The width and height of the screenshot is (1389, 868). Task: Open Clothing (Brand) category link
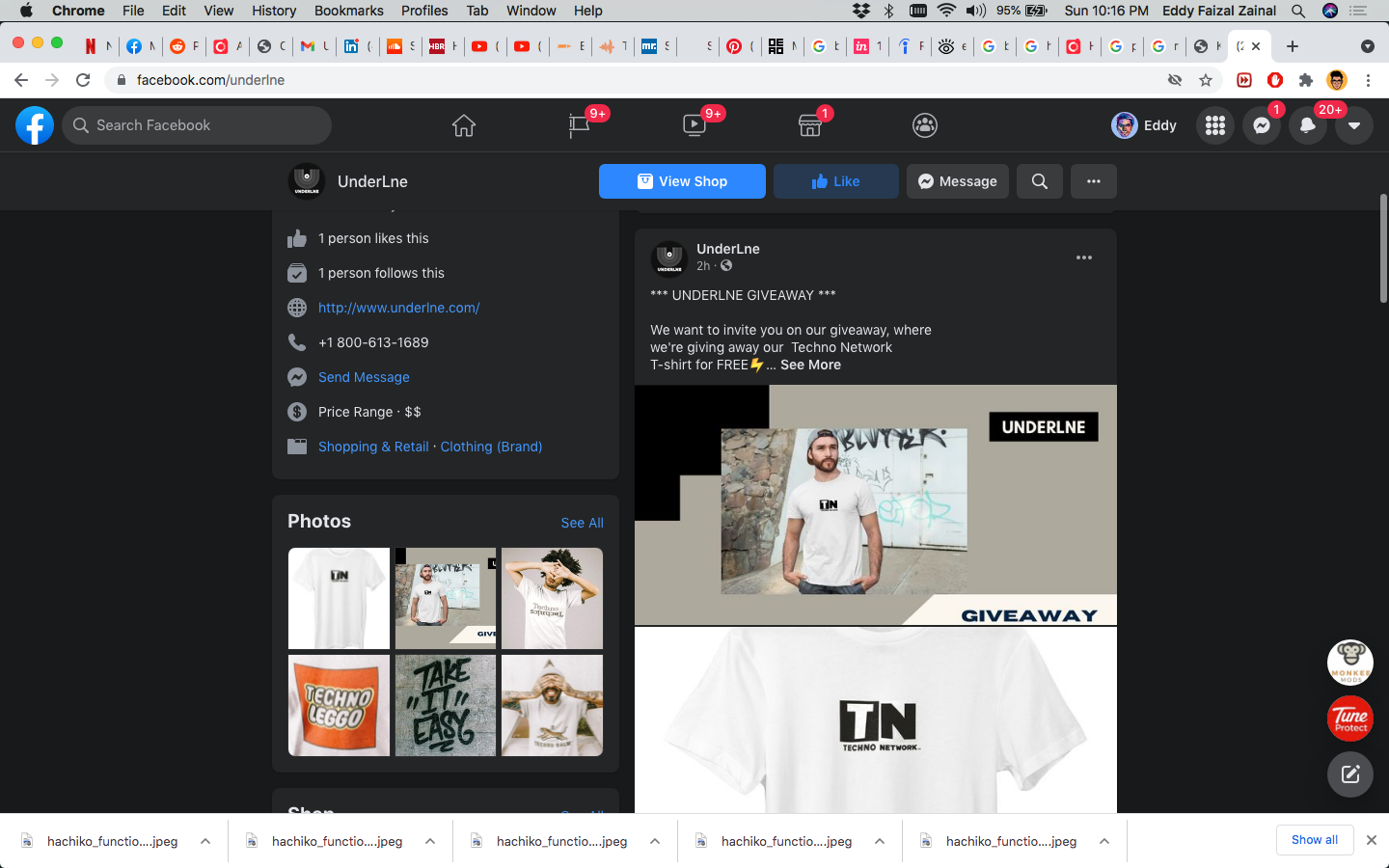coord(491,447)
